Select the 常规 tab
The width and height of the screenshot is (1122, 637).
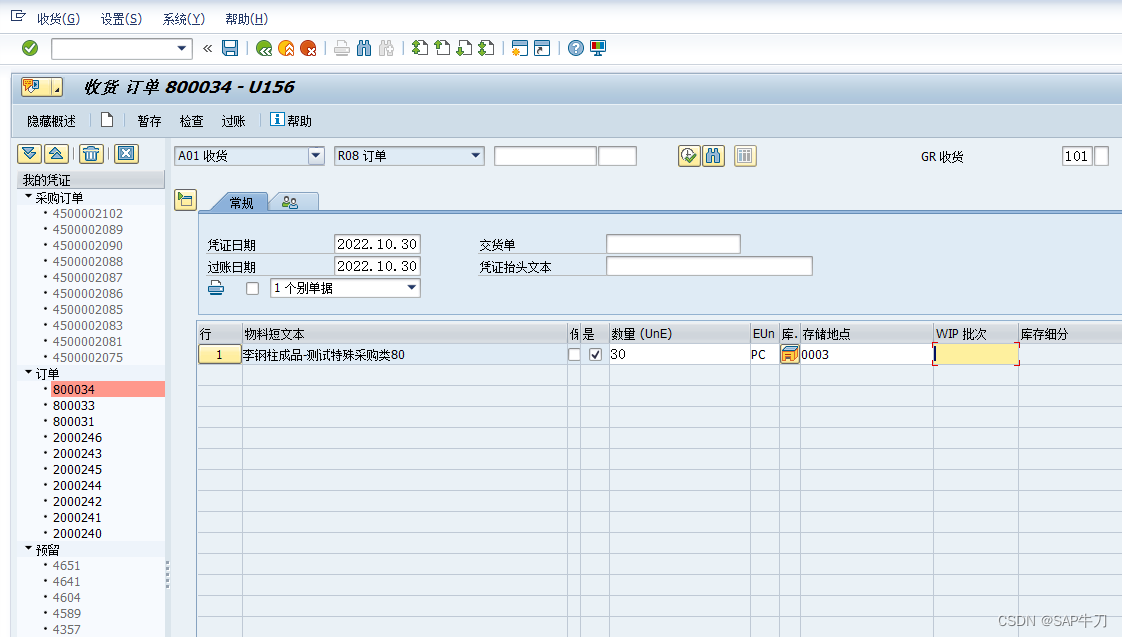pos(241,203)
